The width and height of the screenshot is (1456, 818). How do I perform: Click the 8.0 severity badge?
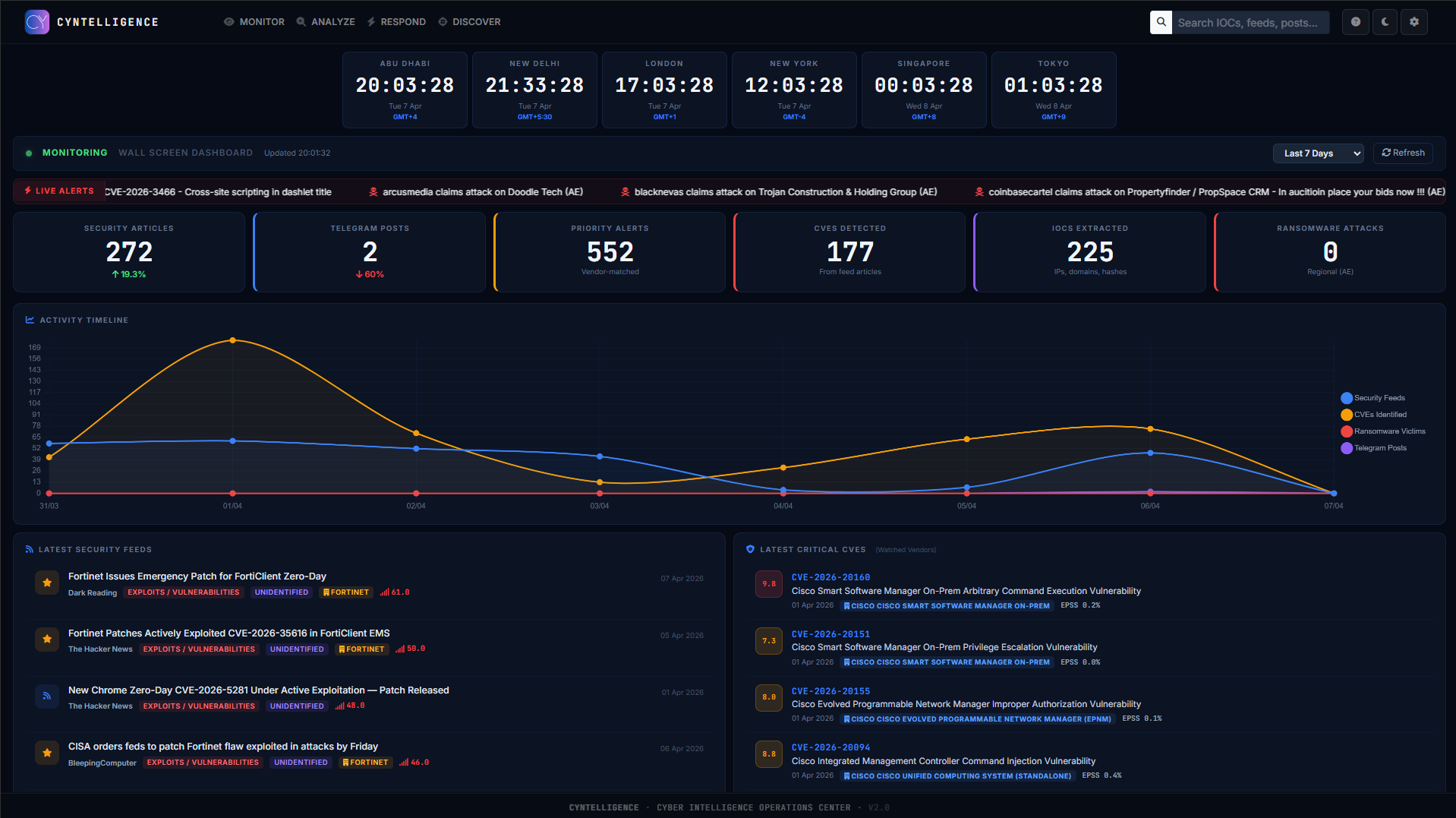[769, 697]
